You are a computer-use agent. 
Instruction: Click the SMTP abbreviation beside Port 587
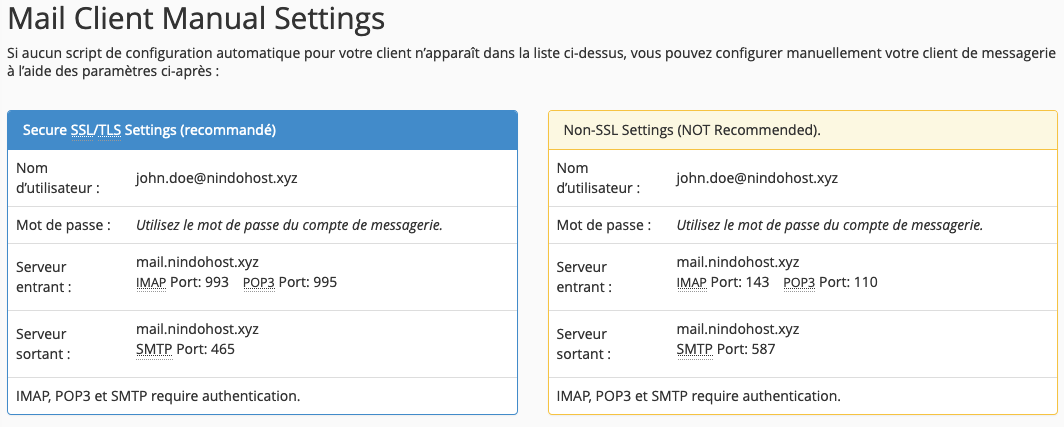[x=694, y=349]
